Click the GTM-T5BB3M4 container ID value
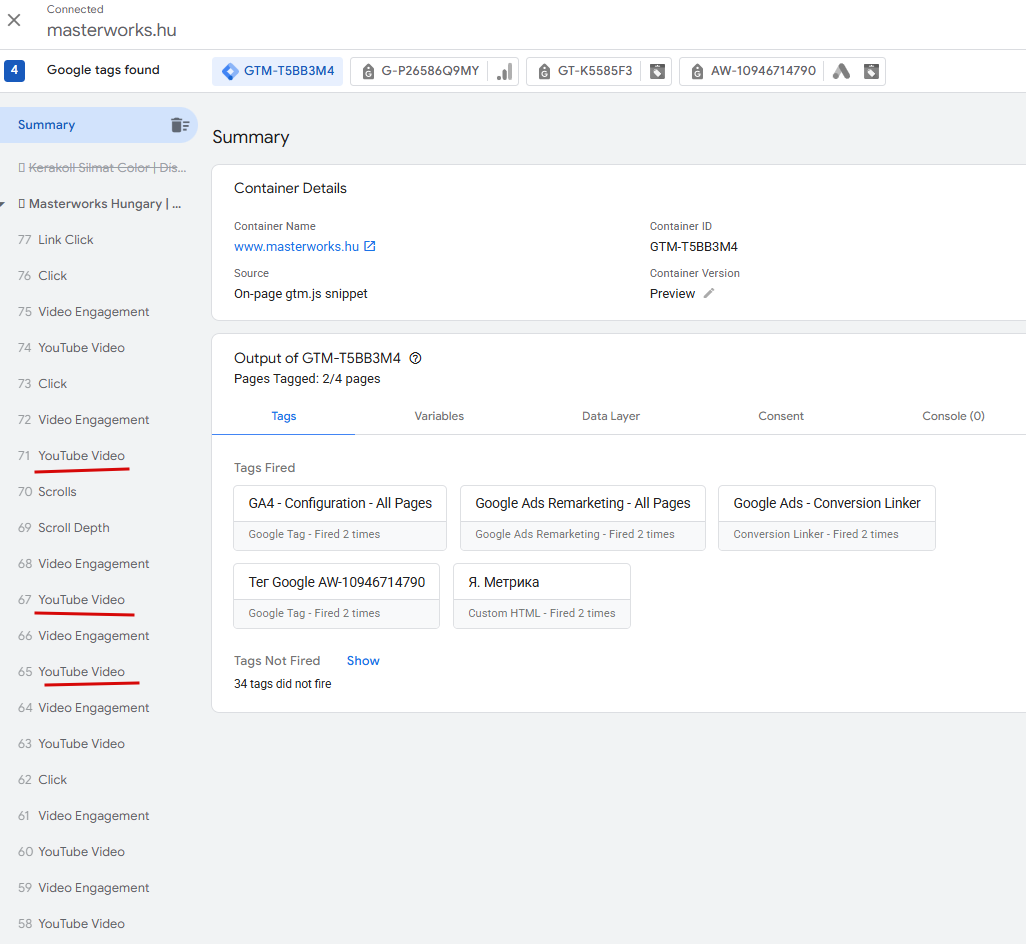 coord(693,247)
